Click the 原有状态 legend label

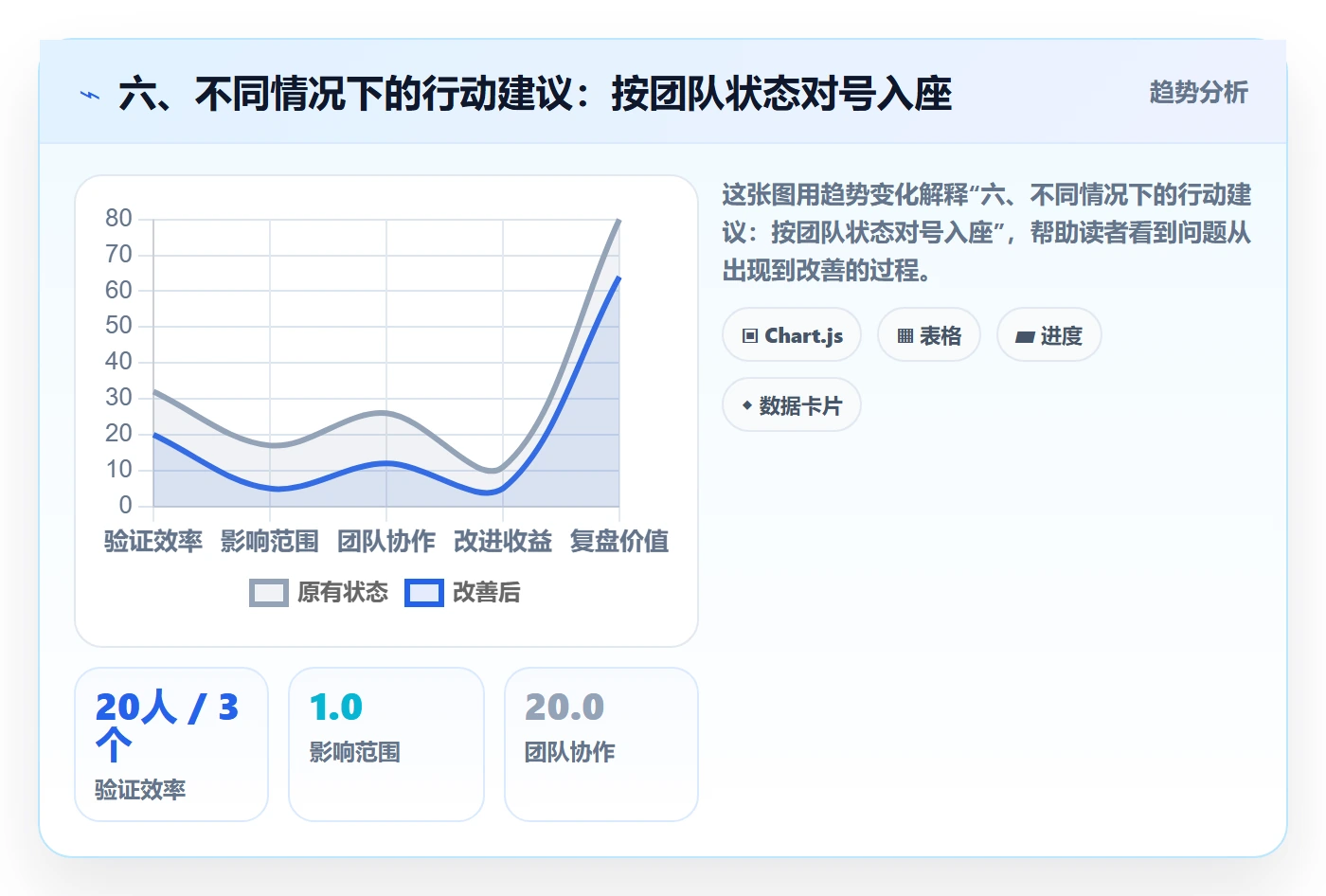[343, 593]
